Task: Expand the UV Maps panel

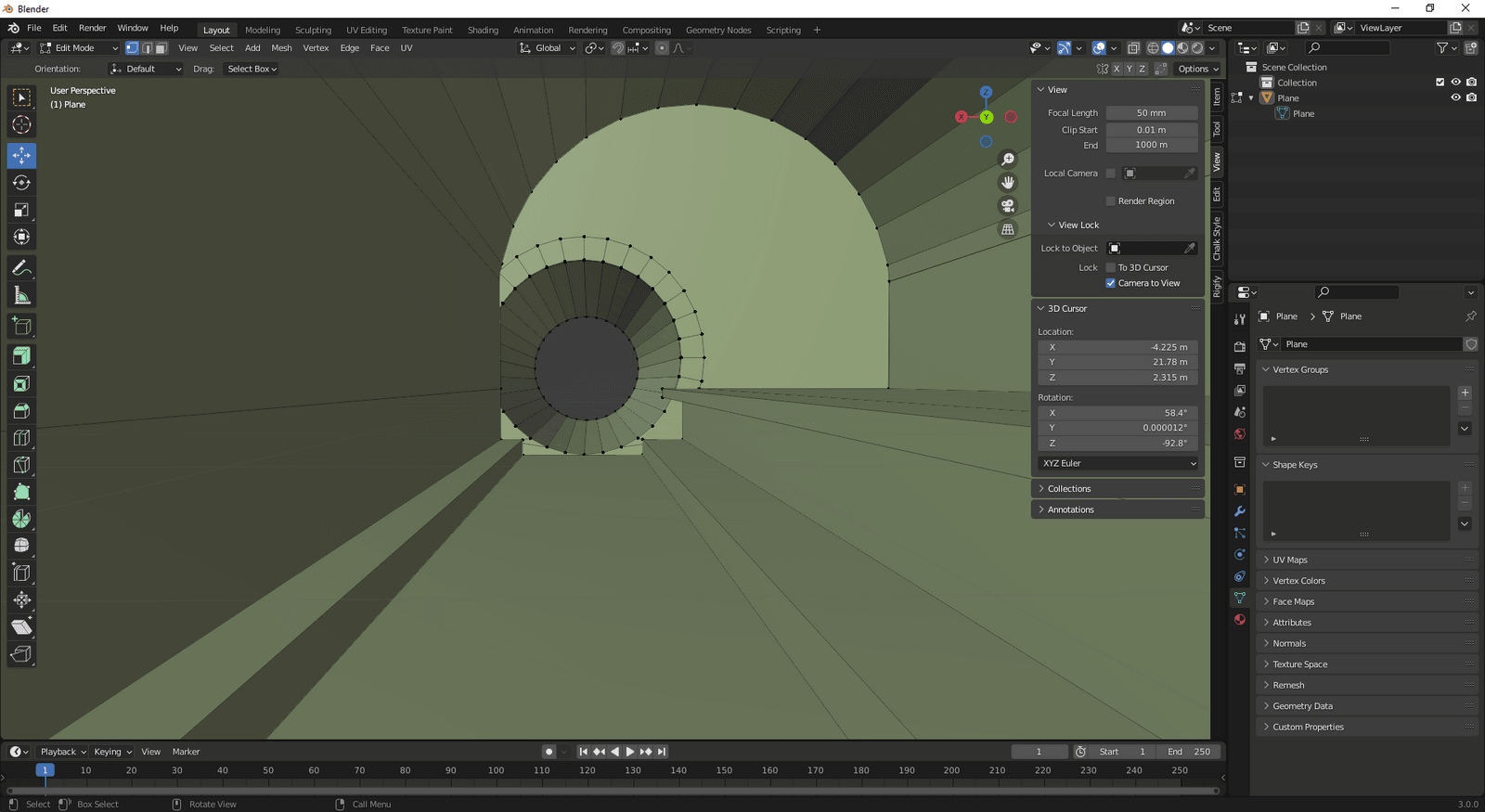Action: pyautogui.click(x=1289, y=560)
